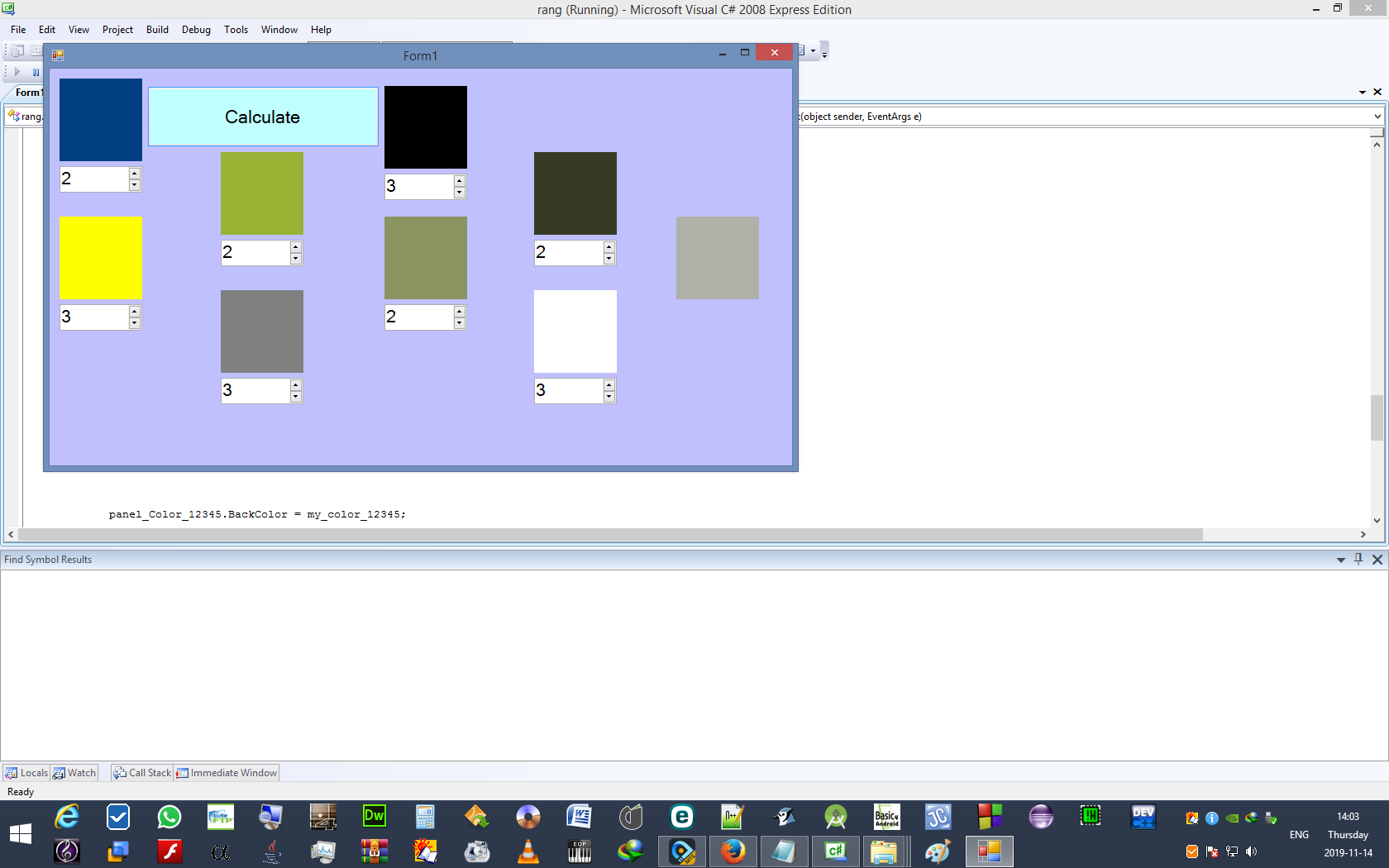Click the ENG language indicator

point(1299,835)
